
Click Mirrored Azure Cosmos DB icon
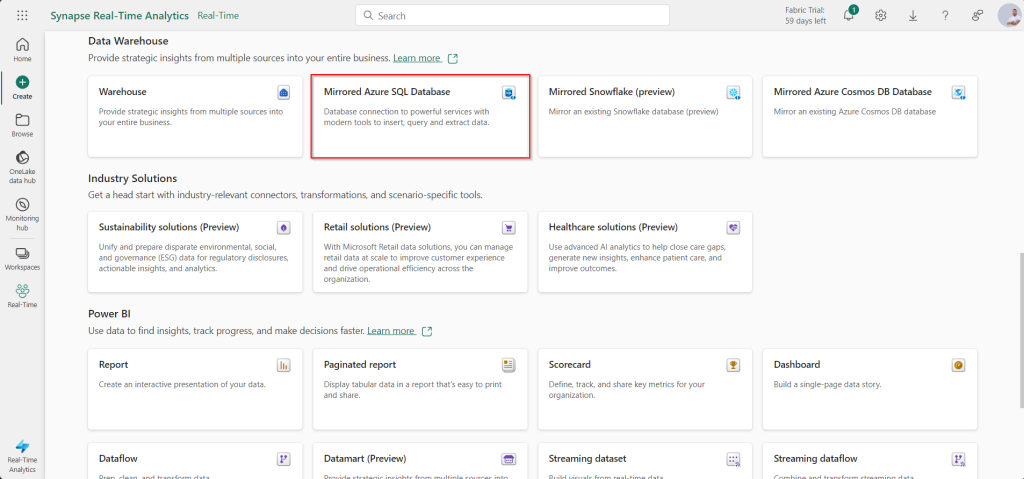pos(958,93)
